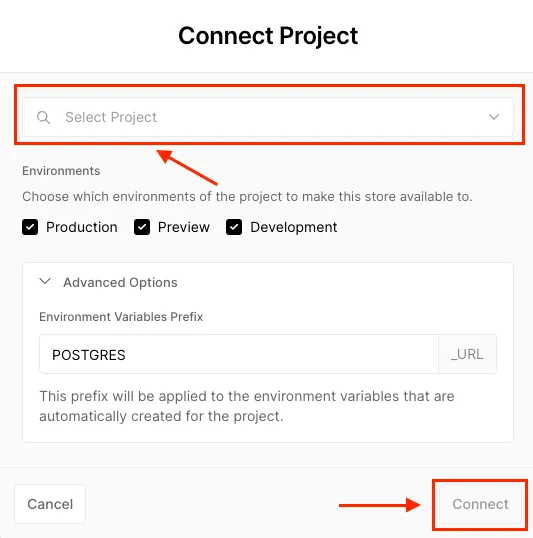The height and width of the screenshot is (538, 533).
Task: Click the magnifier icon in Select Project
Action: [43, 117]
